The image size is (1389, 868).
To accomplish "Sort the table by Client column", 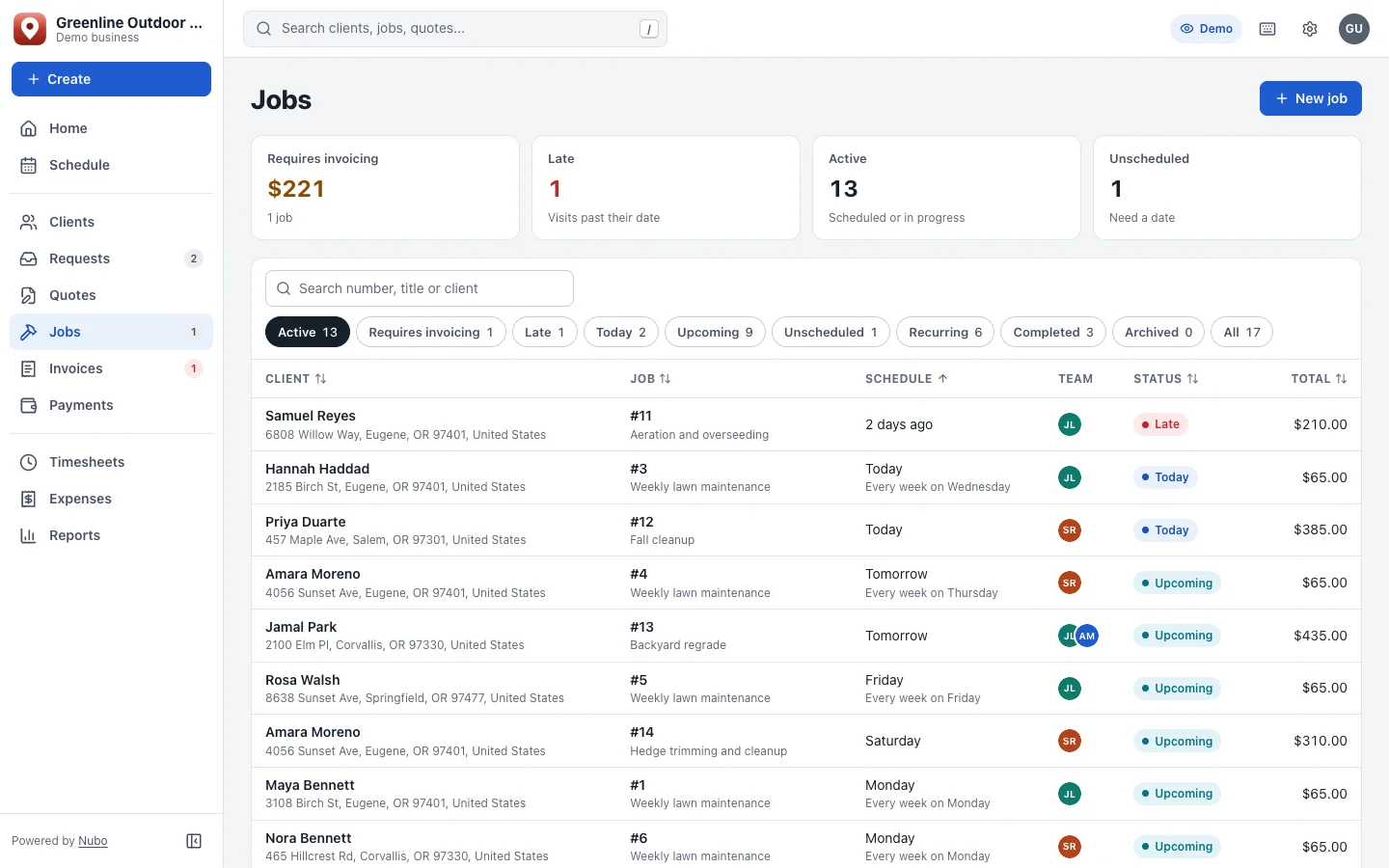I will [296, 379].
